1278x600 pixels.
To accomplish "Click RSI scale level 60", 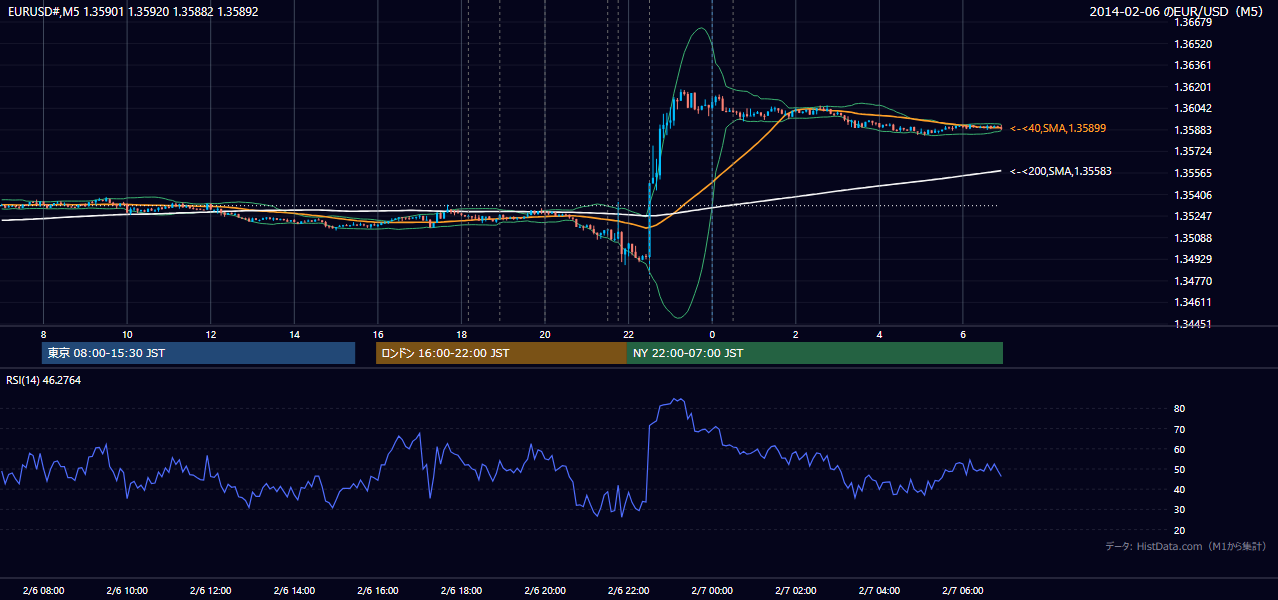I will click(x=1180, y=450).
